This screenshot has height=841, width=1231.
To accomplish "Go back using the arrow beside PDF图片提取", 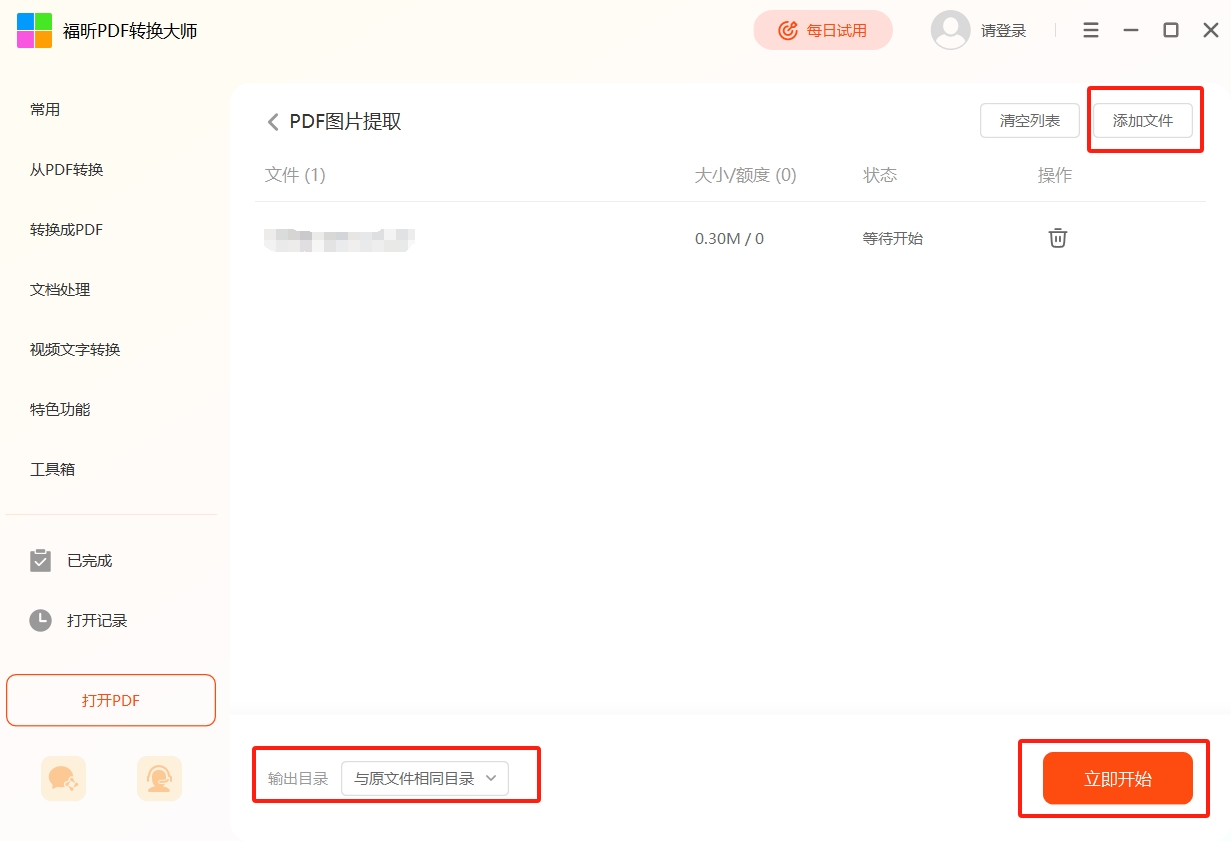I will (273, 122).
